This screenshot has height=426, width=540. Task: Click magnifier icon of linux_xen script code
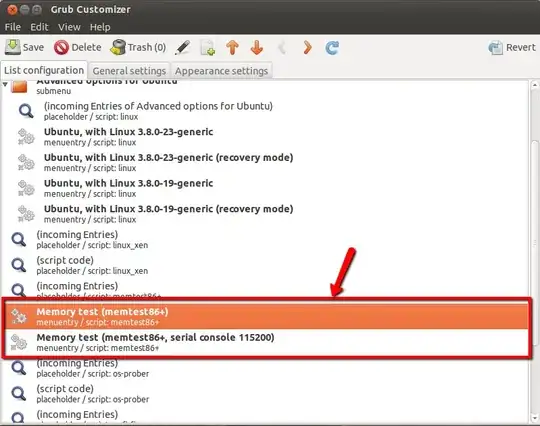(x=19, y=265)
